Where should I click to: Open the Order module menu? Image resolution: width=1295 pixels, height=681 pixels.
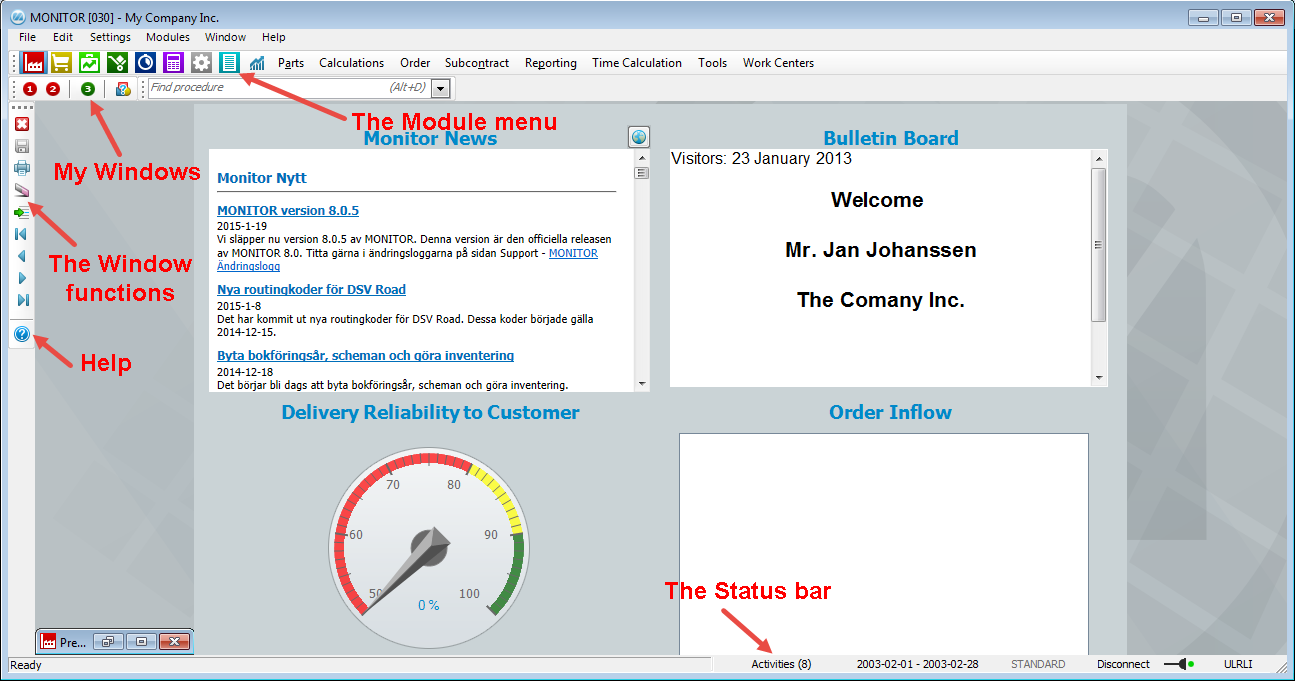tap(415, 63)
